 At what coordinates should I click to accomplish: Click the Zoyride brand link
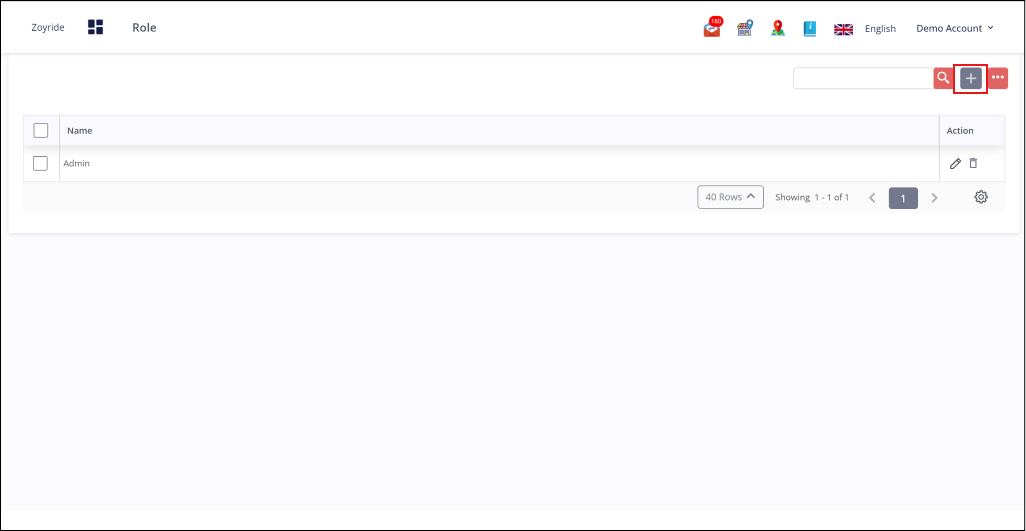tap(48, 28)
